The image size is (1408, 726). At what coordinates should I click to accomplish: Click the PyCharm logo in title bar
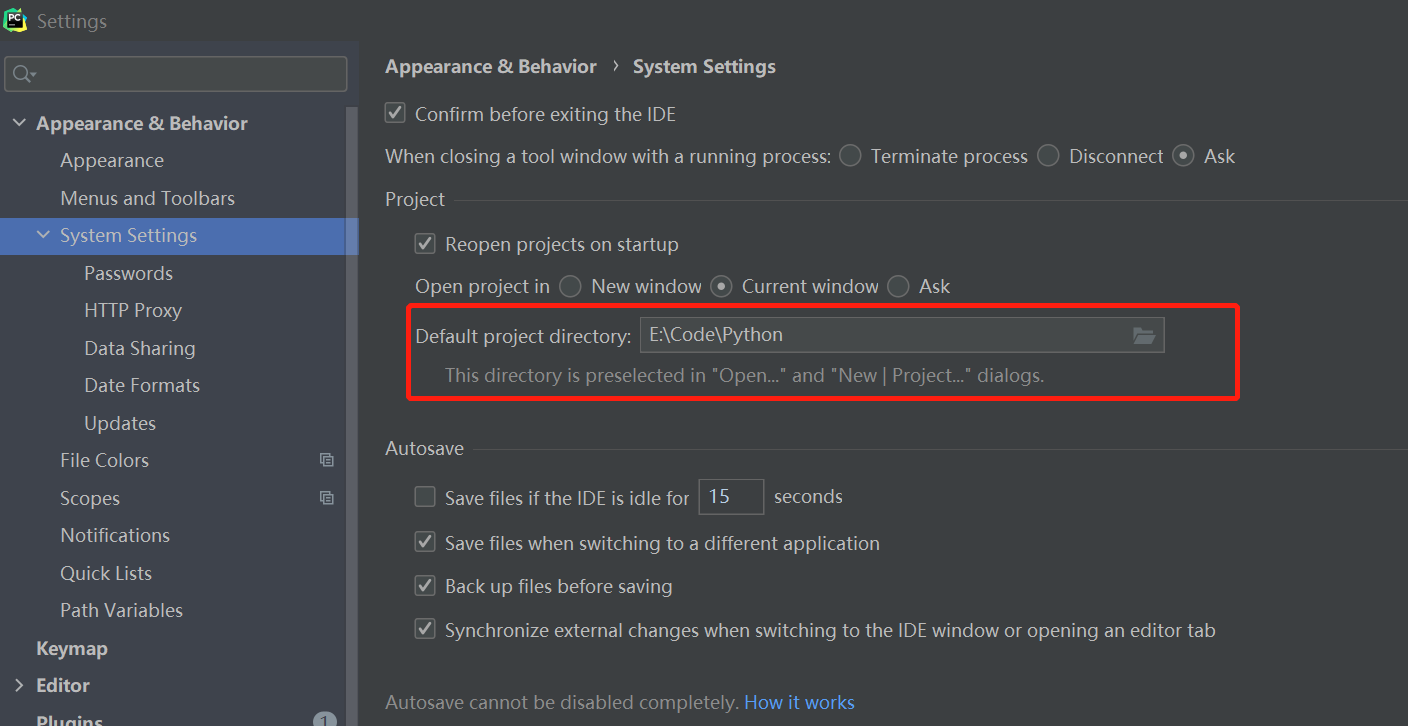(15, 20)
